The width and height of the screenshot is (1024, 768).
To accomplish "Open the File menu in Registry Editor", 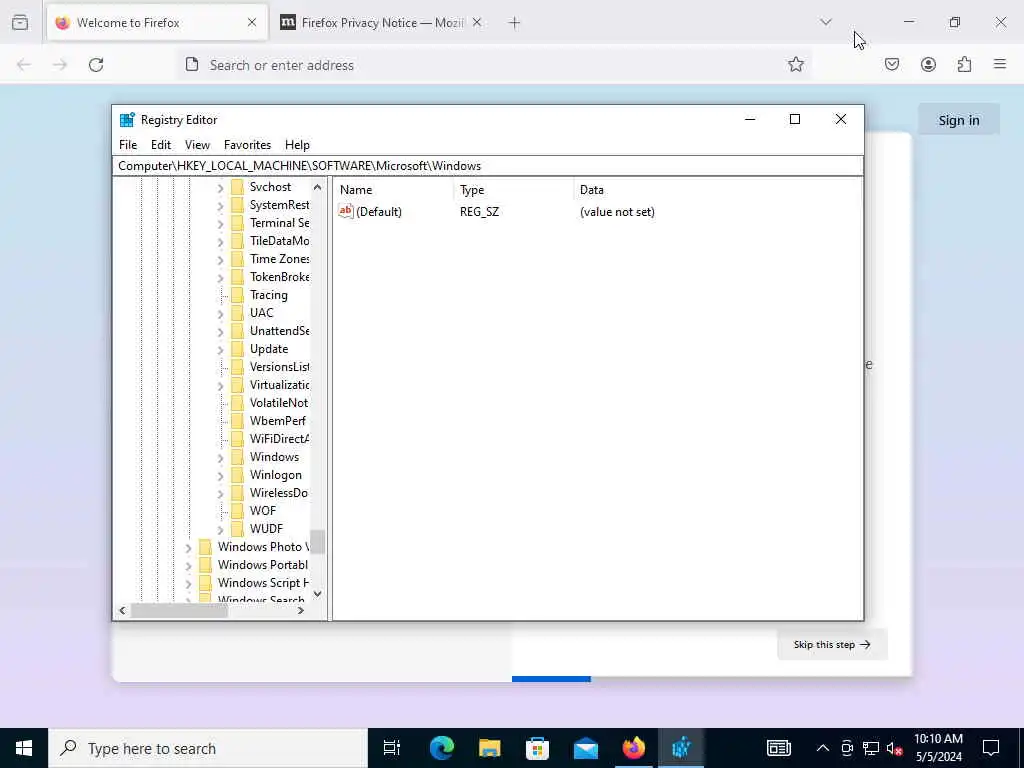I will point(128,145).
